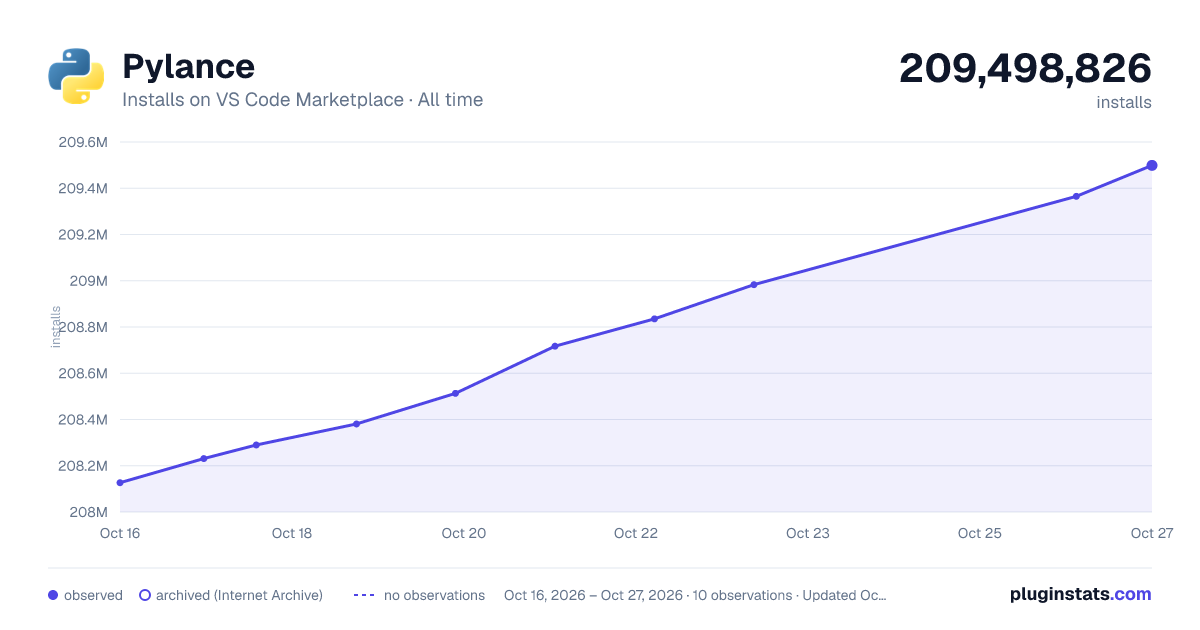The height and width of the screenshot is (630, 1200).
Task: Click the final data point on Oct 27
Action: pos(1152,165)
